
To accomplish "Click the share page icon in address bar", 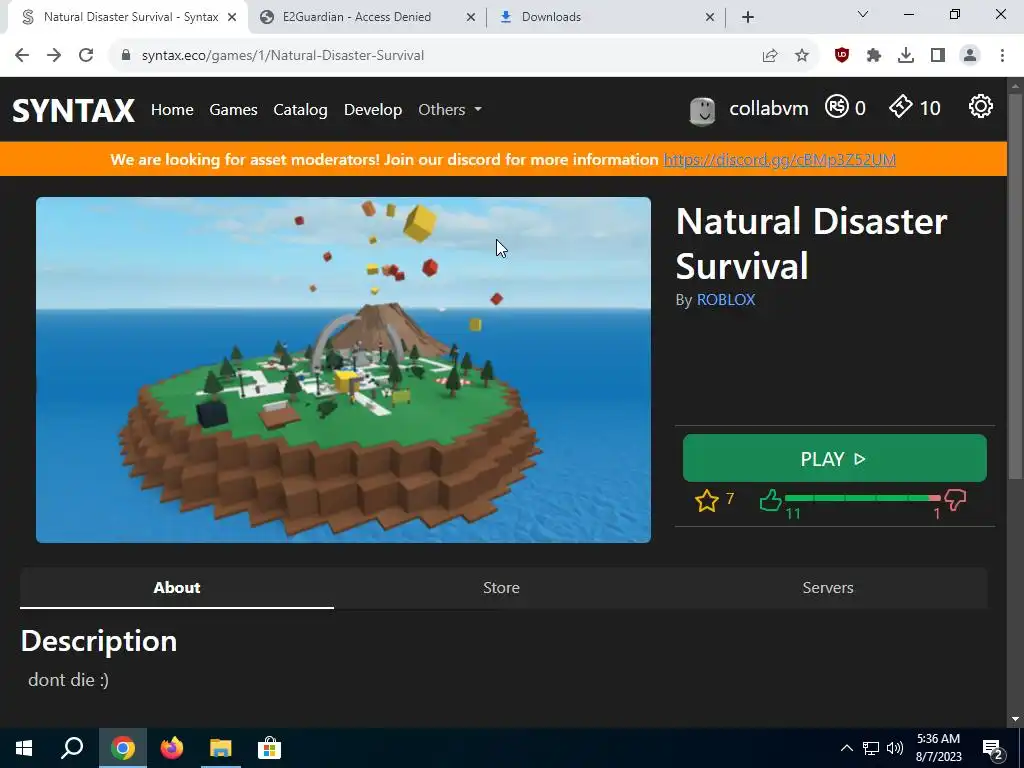I will pos(770,56).
